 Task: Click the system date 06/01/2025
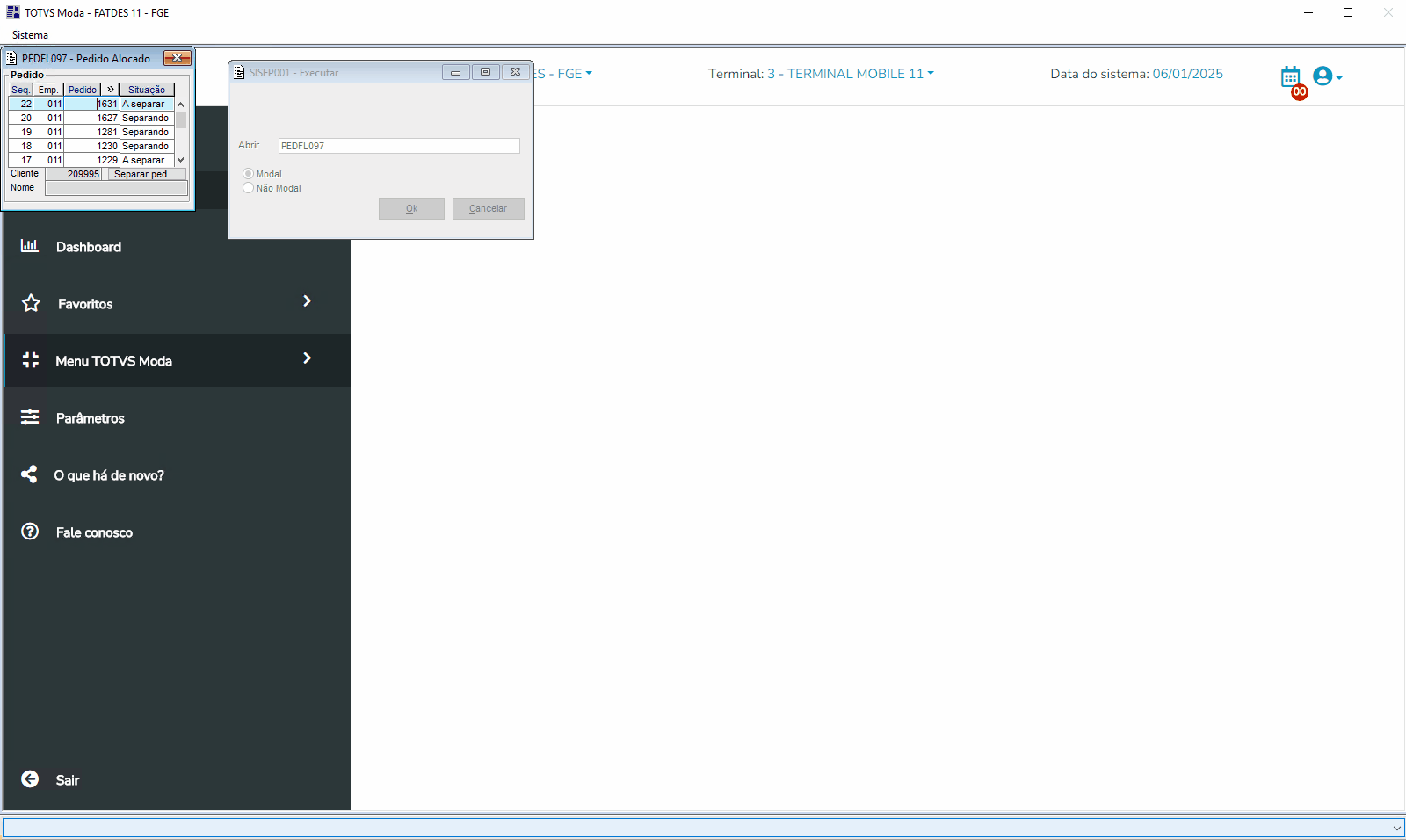click(x=1188, y=74)
